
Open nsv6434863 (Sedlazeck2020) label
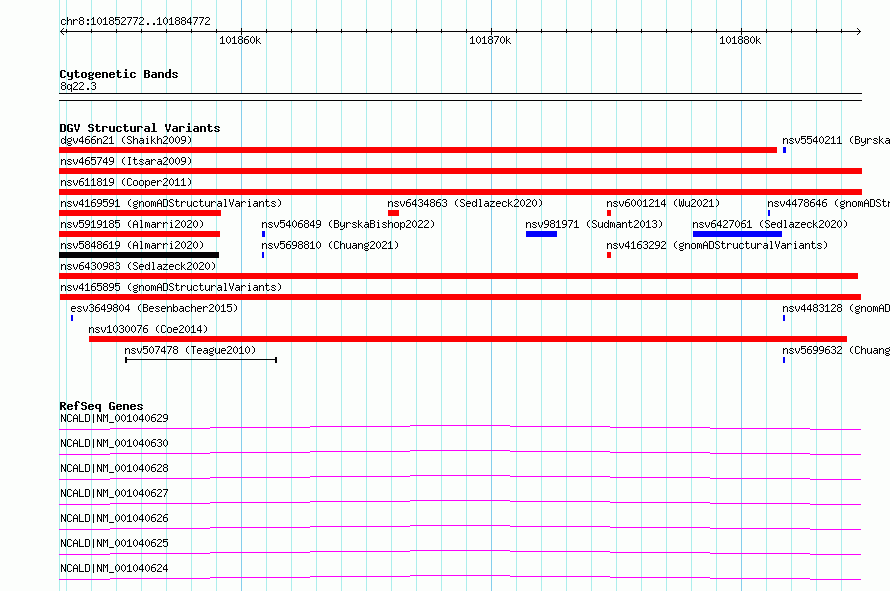click(465, 203)
